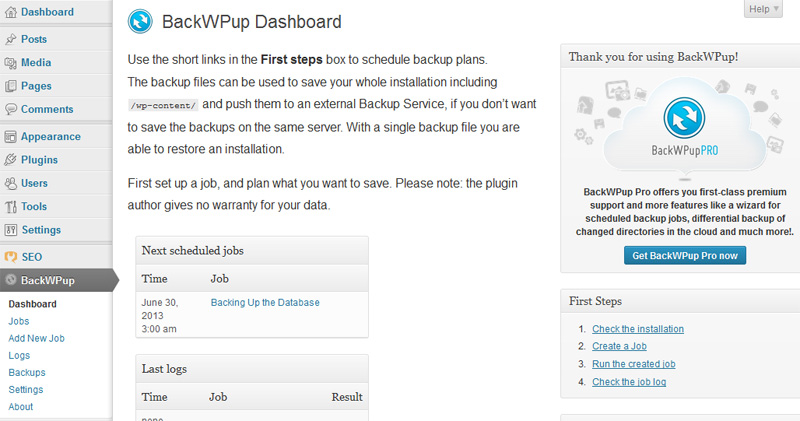800x421 pixels.
Task: Click the SEO icon in sidebar
Action: [x=11, y=257]
